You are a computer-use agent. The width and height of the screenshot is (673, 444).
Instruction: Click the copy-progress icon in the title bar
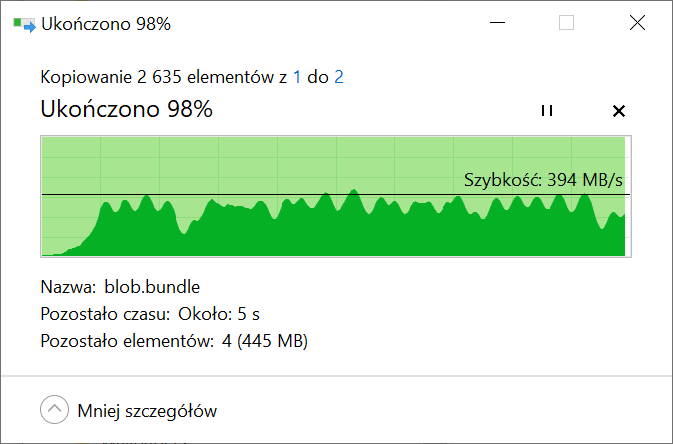tap(24, 24)
